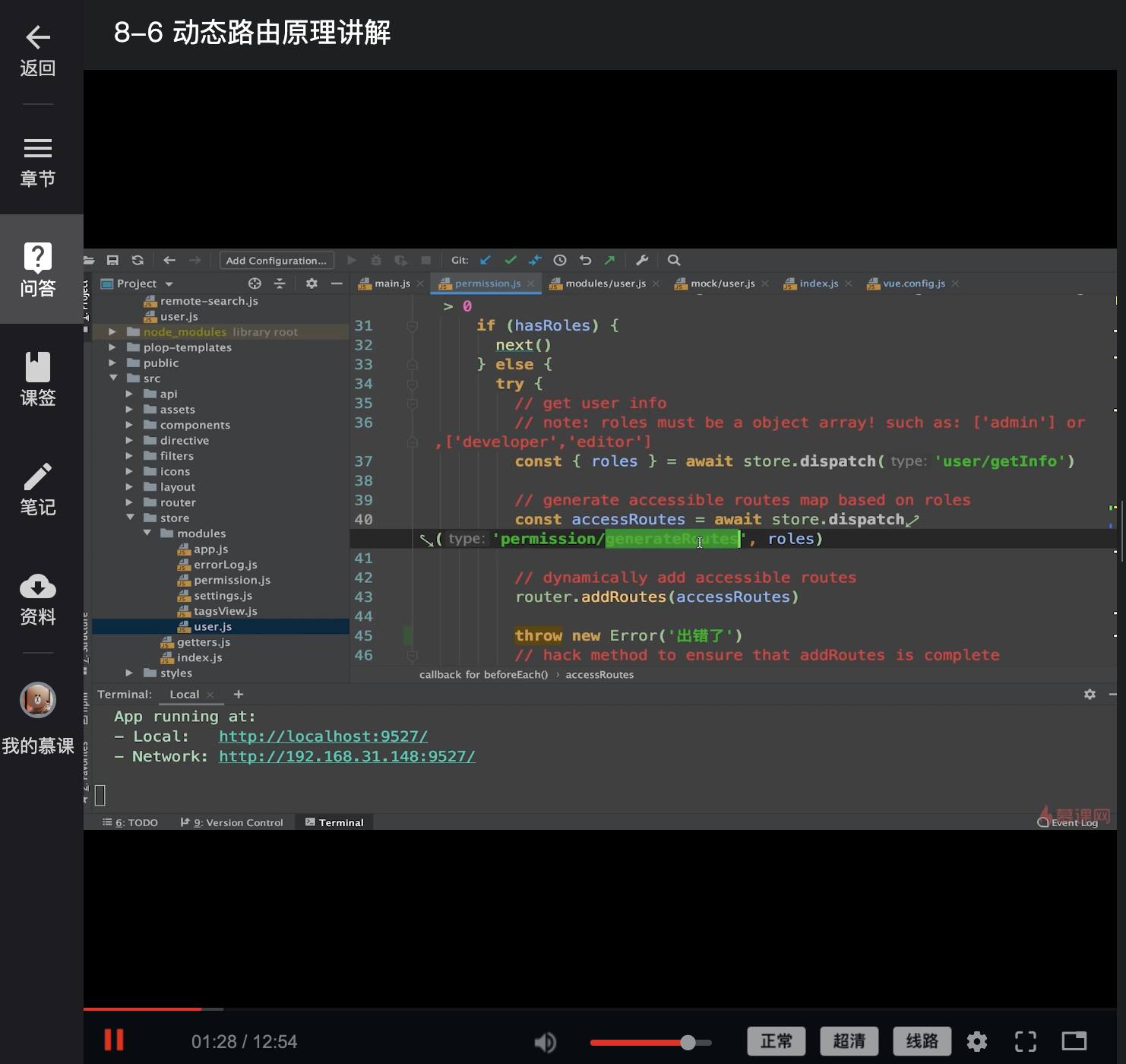Mute the video with the speaker icon
The width and height of the screenshot is (1126, 1064).
point(545,1041)
